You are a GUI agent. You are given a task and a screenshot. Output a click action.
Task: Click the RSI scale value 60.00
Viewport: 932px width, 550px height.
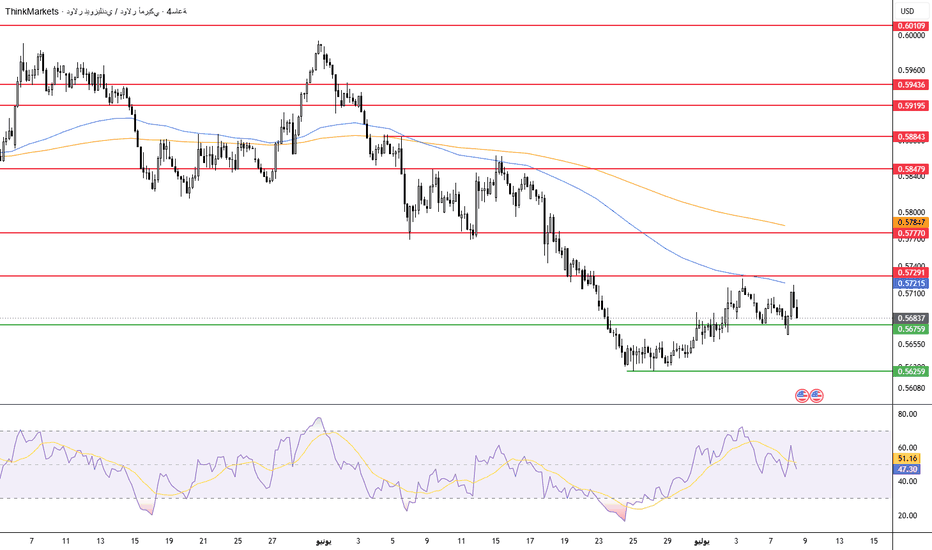(x=907, y=448)
